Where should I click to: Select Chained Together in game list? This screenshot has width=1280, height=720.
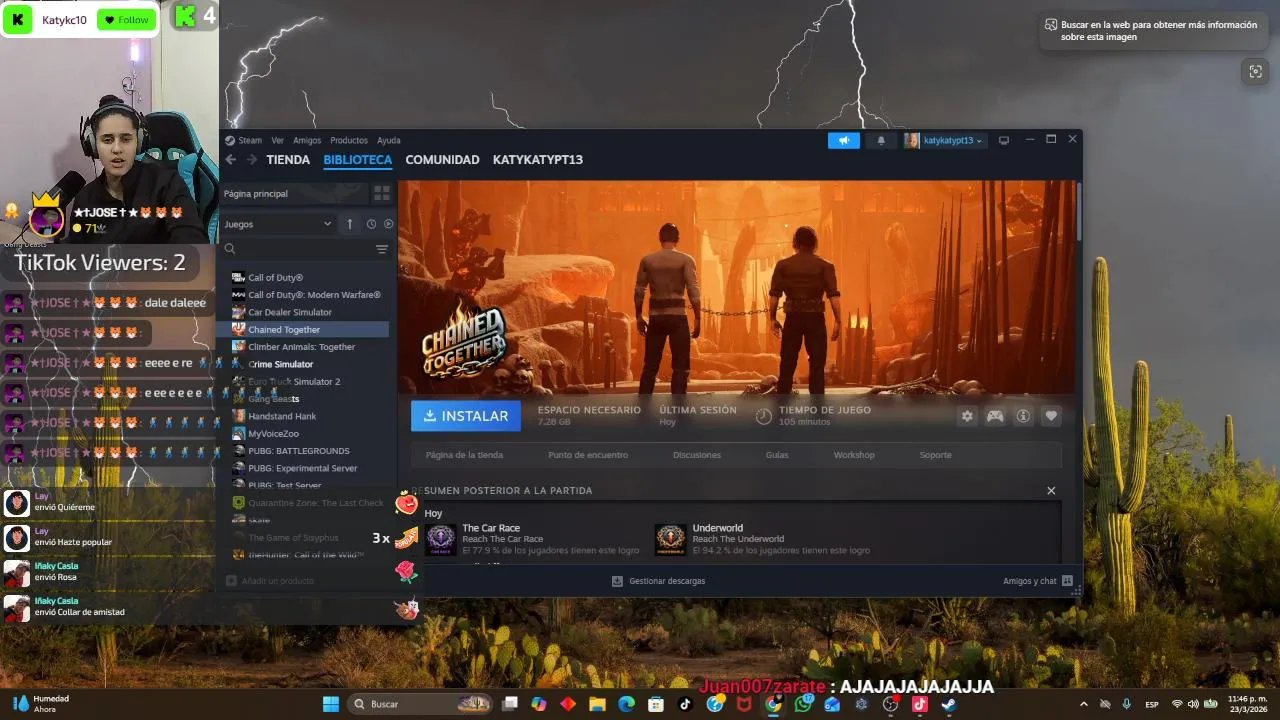coord(303,329)
